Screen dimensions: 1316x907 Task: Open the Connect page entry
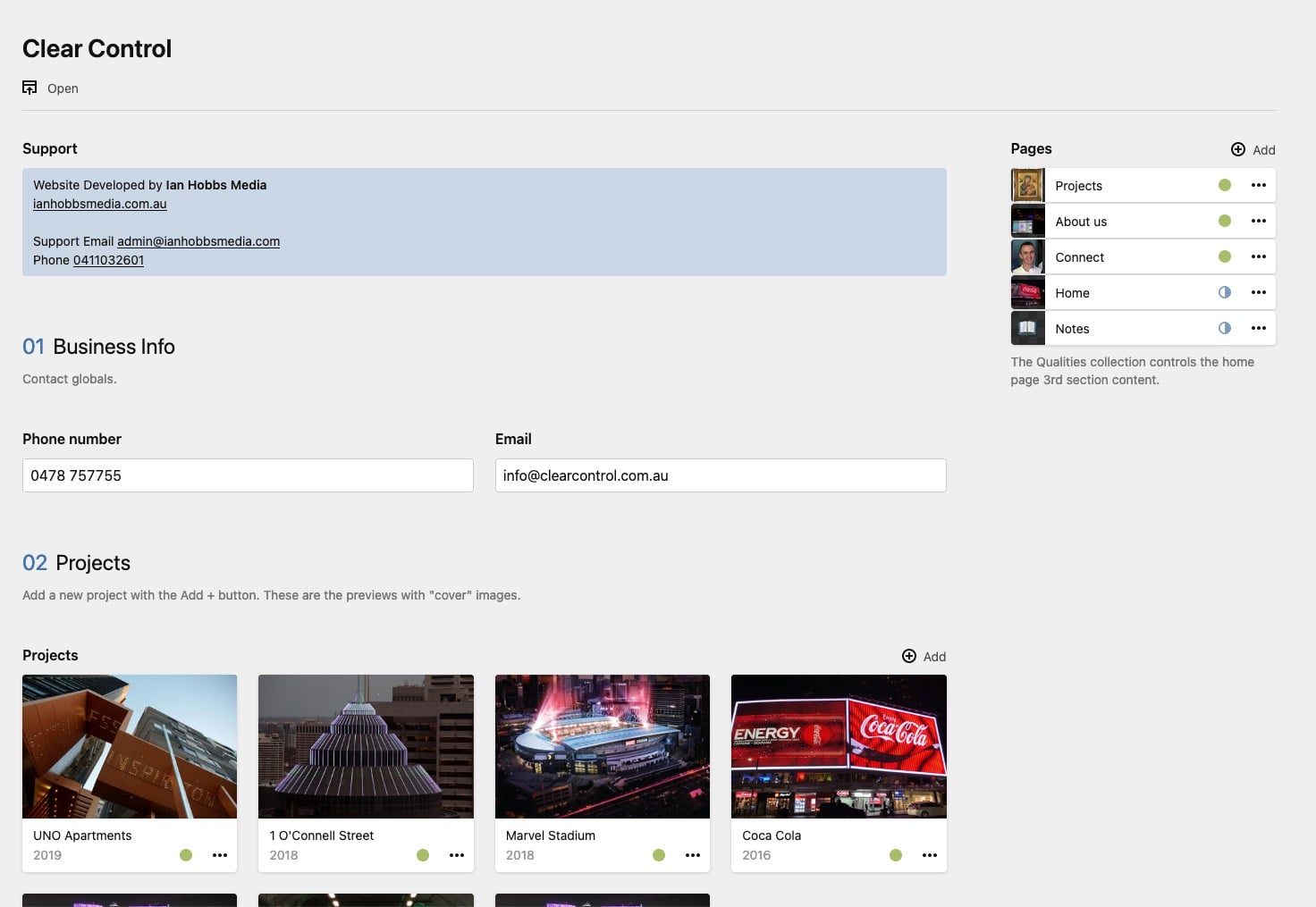pyautogui.click(x=1143, y=256)
